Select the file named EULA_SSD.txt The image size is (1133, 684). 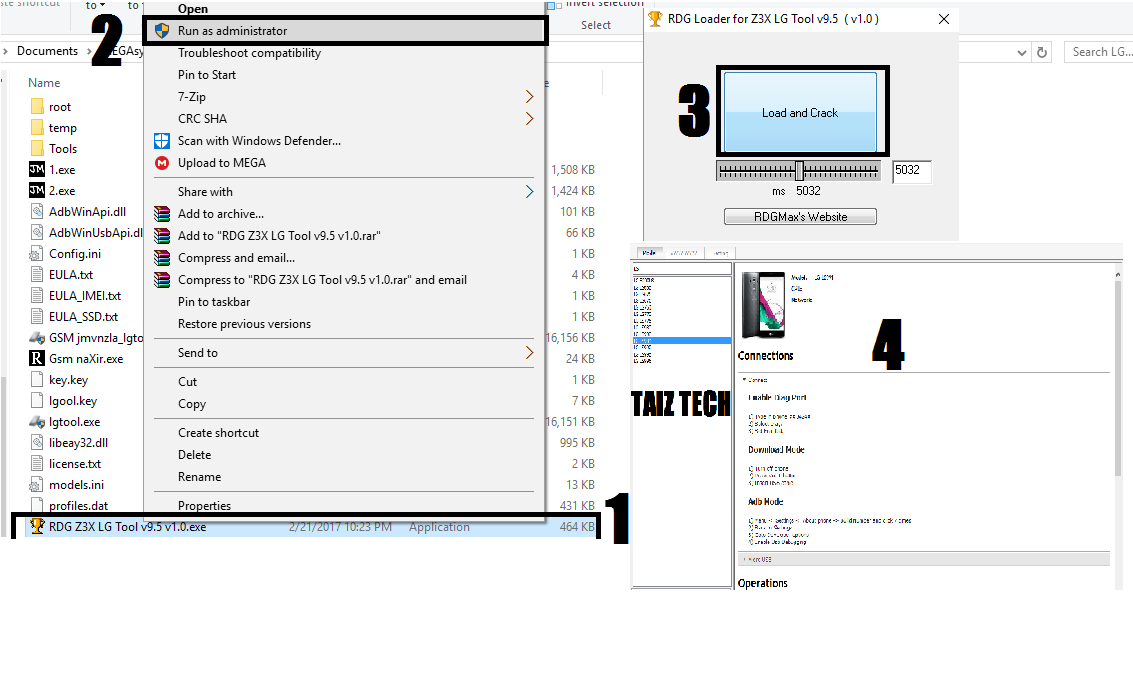83,316
